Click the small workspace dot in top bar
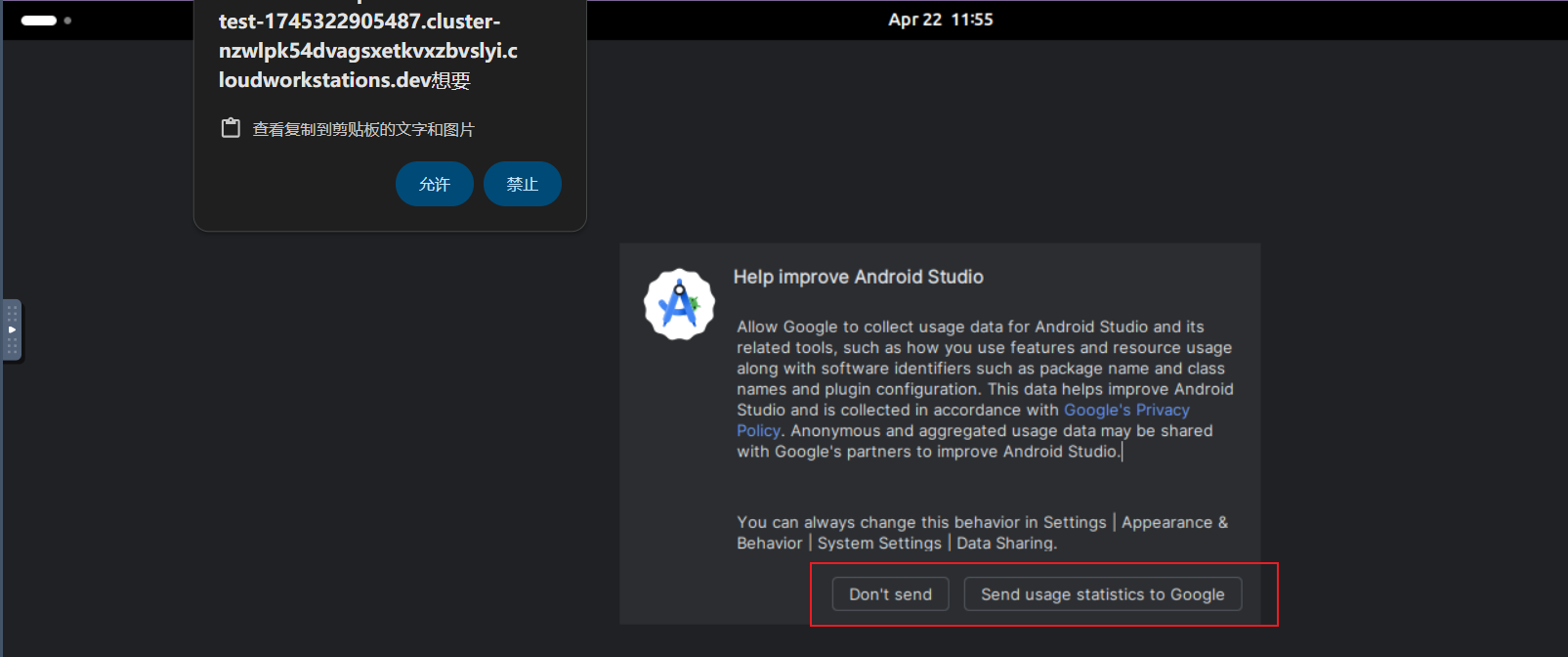The image size is (1568, 657). point(67,21)
